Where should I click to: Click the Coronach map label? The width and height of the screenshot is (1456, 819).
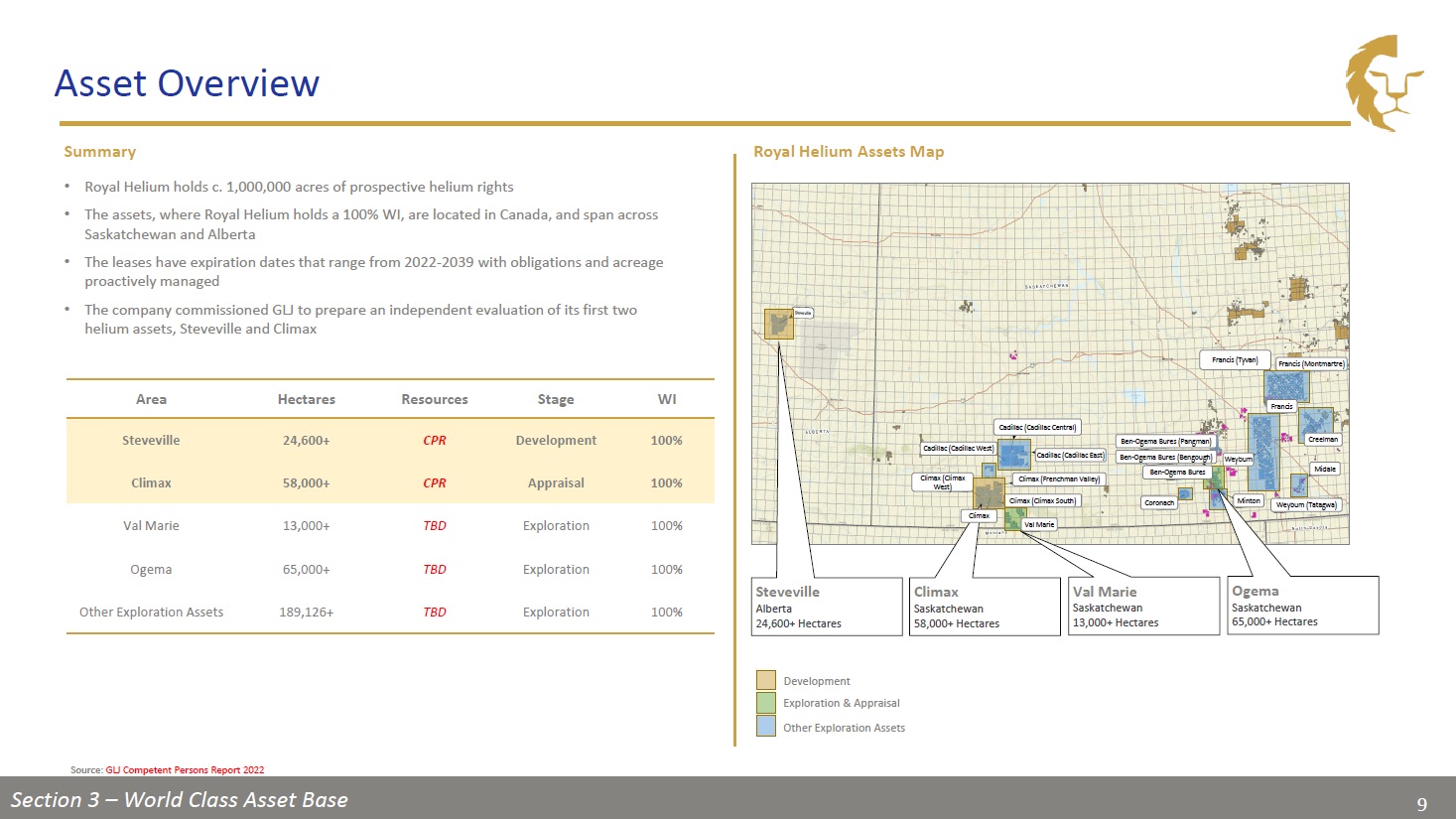(1159, 502)
